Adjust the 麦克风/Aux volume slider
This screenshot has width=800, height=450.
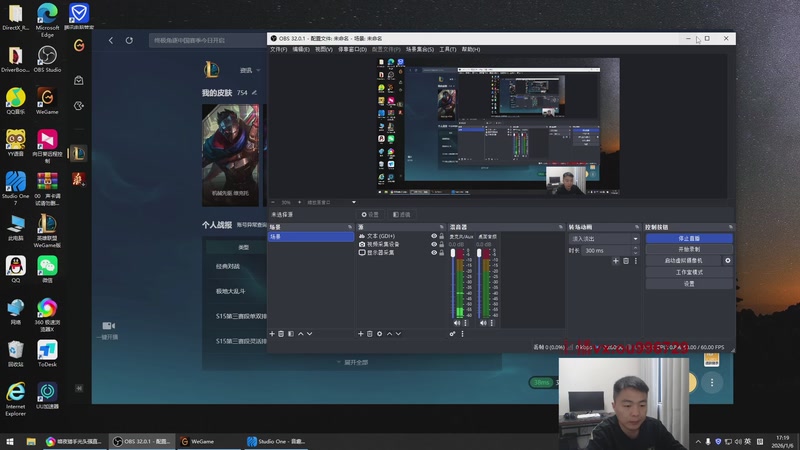coord(453,254)
